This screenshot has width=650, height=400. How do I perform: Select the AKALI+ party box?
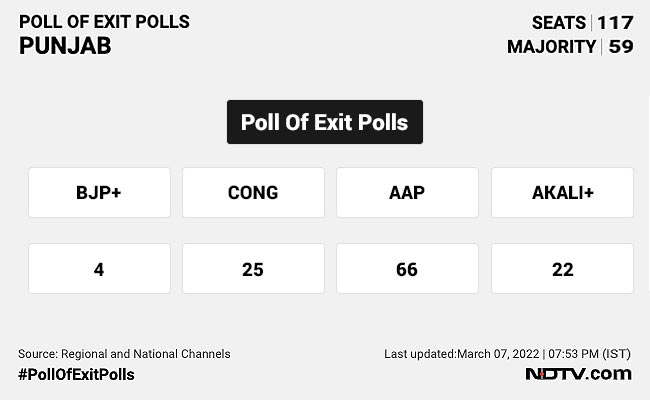(x=562, y=192)
